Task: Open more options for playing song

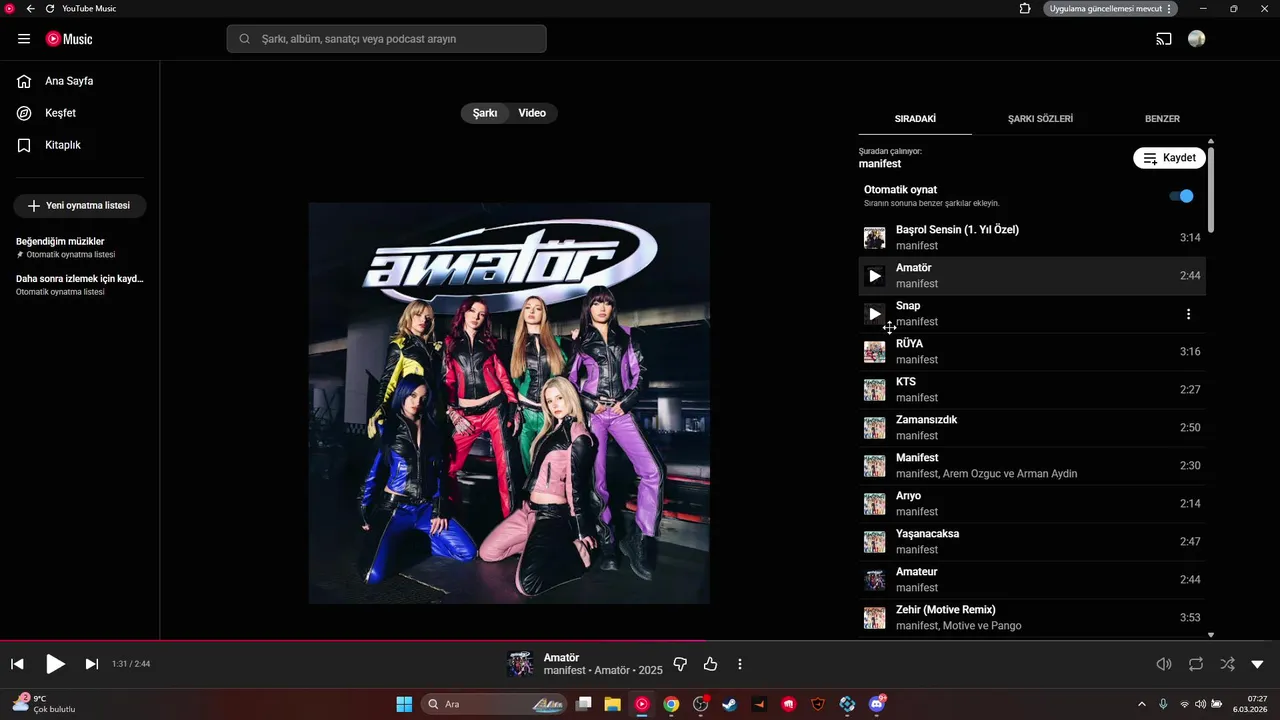Action: (x=740, y=664)
